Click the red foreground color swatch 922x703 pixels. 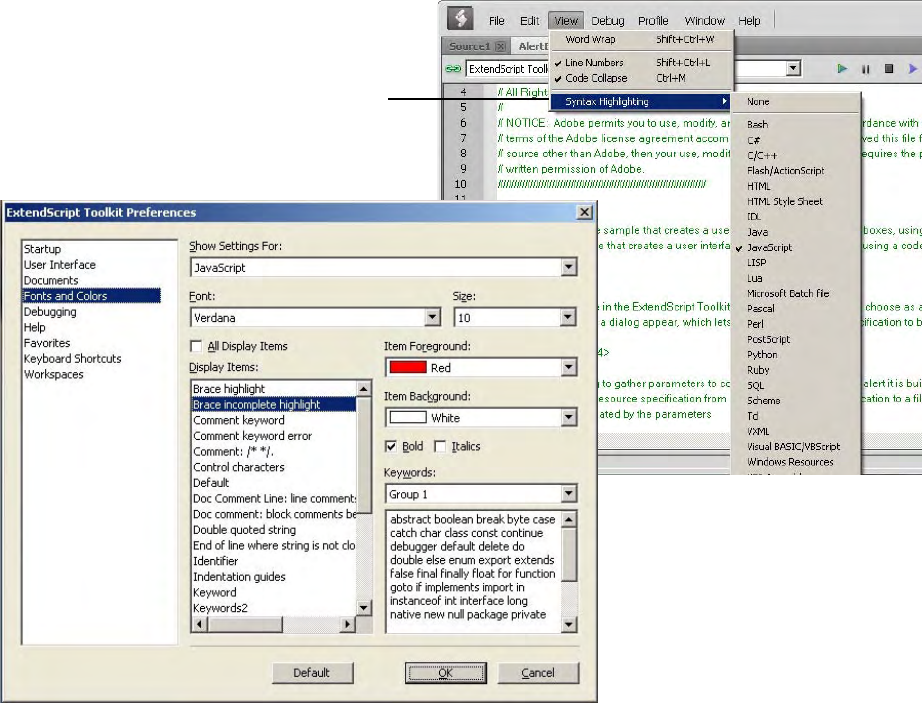407,367
